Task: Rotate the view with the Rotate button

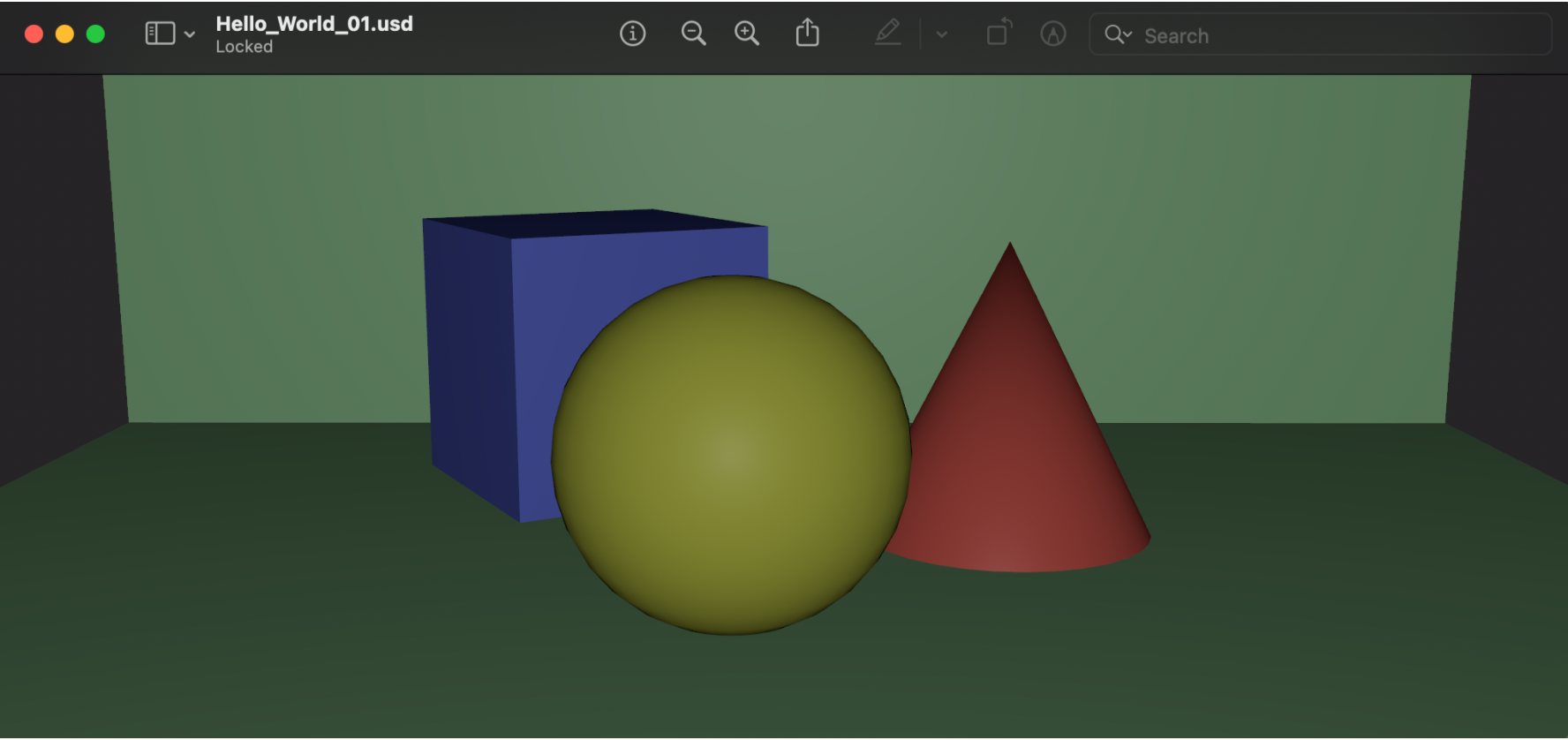Action: [x=998, y=34]
